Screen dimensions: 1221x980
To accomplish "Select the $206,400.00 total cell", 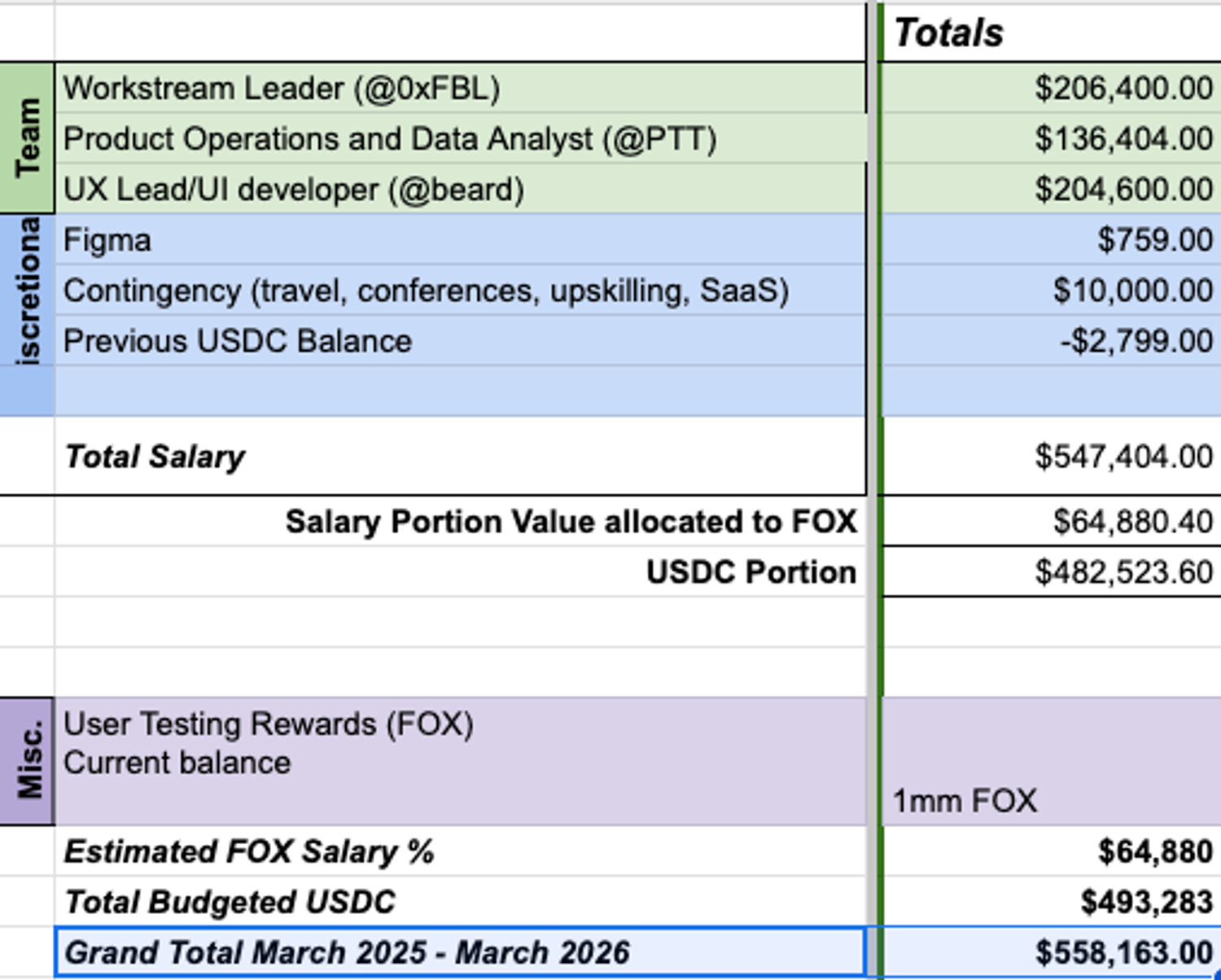I will [1050, 88].
